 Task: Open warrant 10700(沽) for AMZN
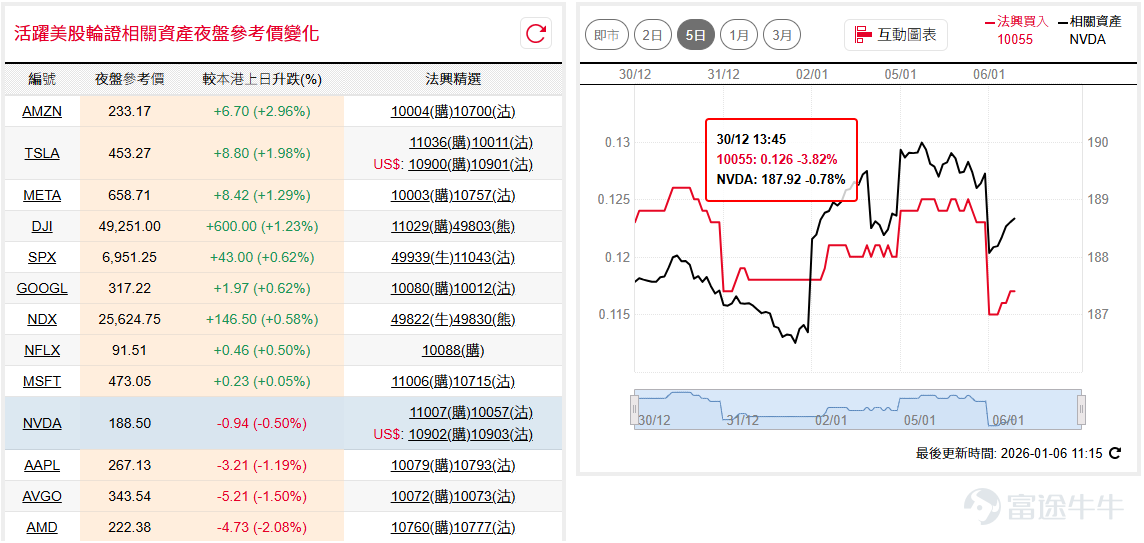[x=484, y=112]
